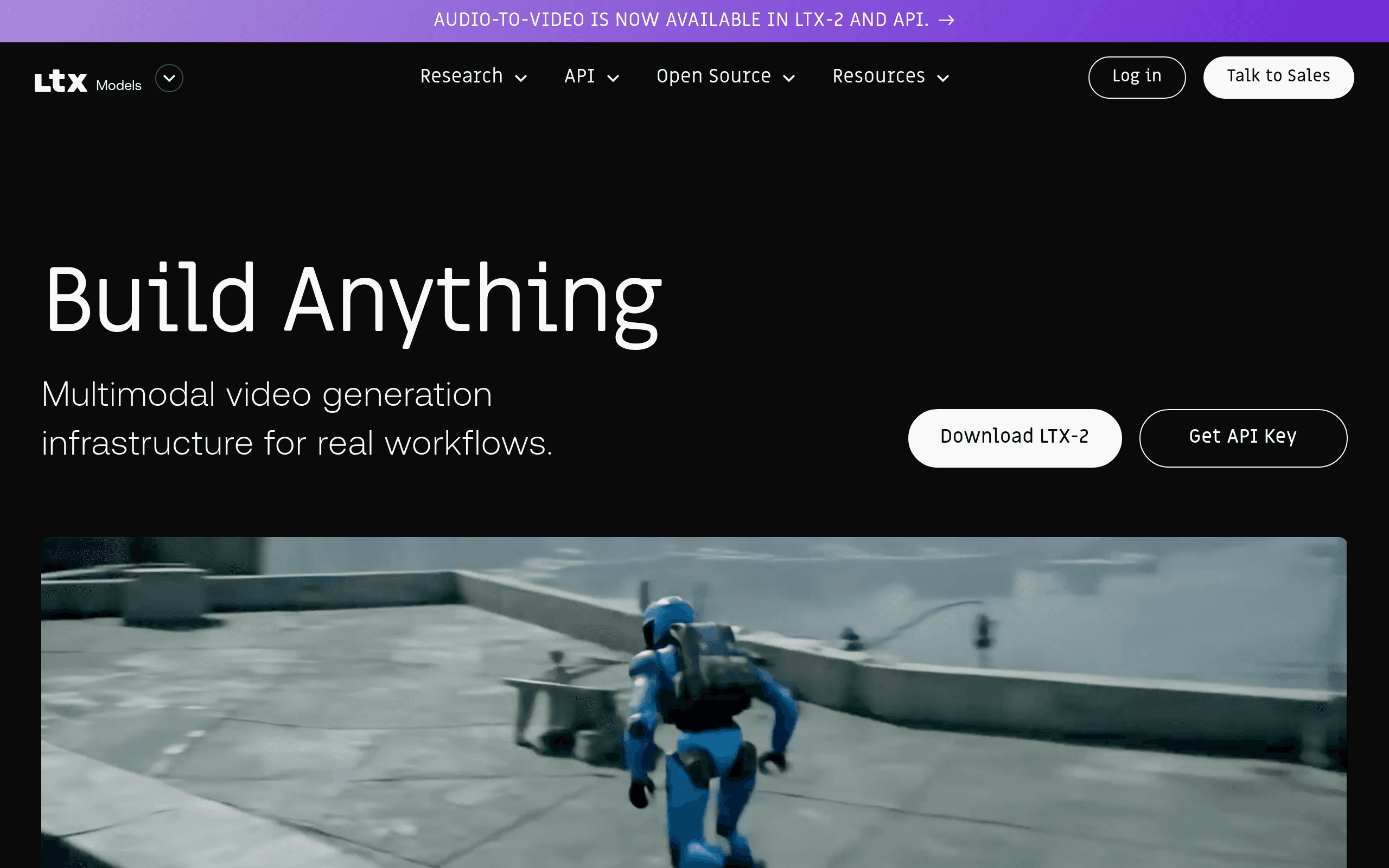Click the Log in button
Viewport: 1389px width, 868px height.
pyautogui.click(x=1137, y=78)
